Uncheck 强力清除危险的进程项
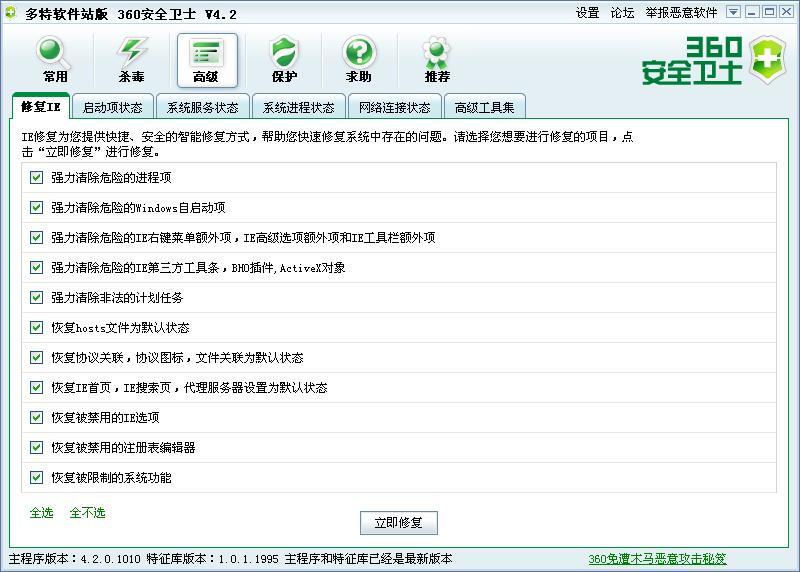 (36, 178)
